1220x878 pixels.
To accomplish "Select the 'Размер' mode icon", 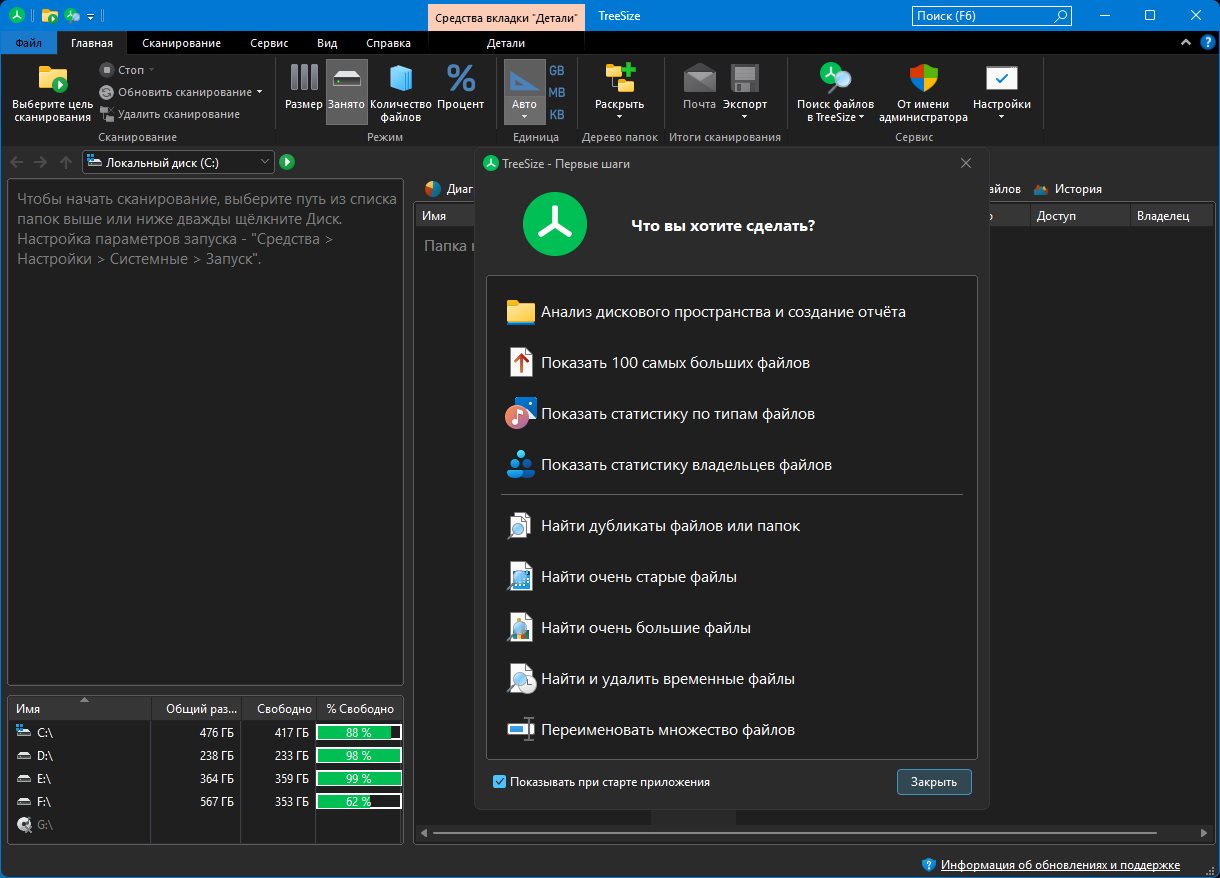I will coord(303,79).
